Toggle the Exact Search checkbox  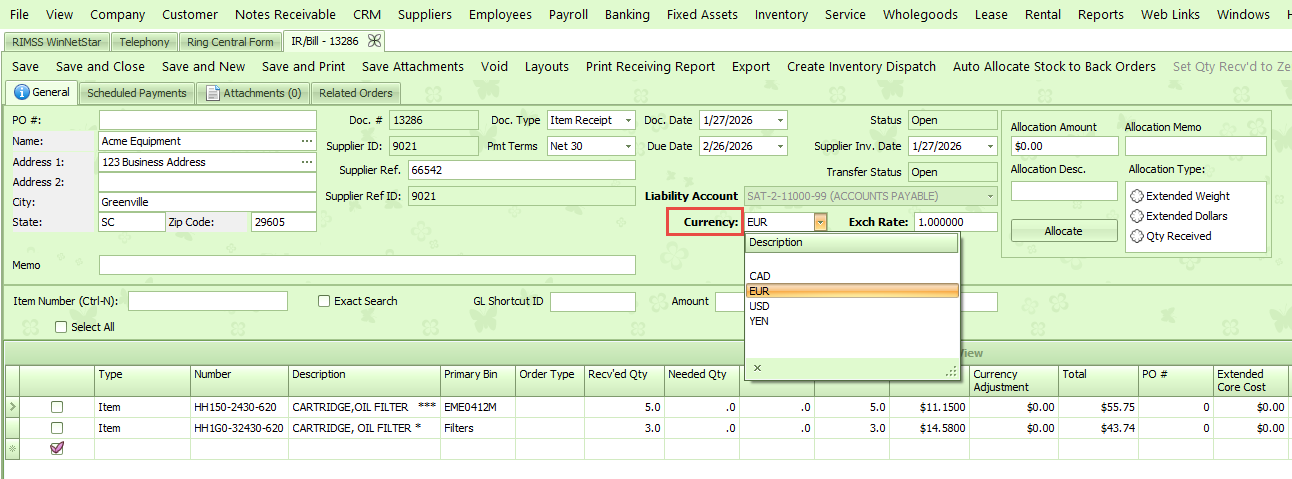coord(324,301)
